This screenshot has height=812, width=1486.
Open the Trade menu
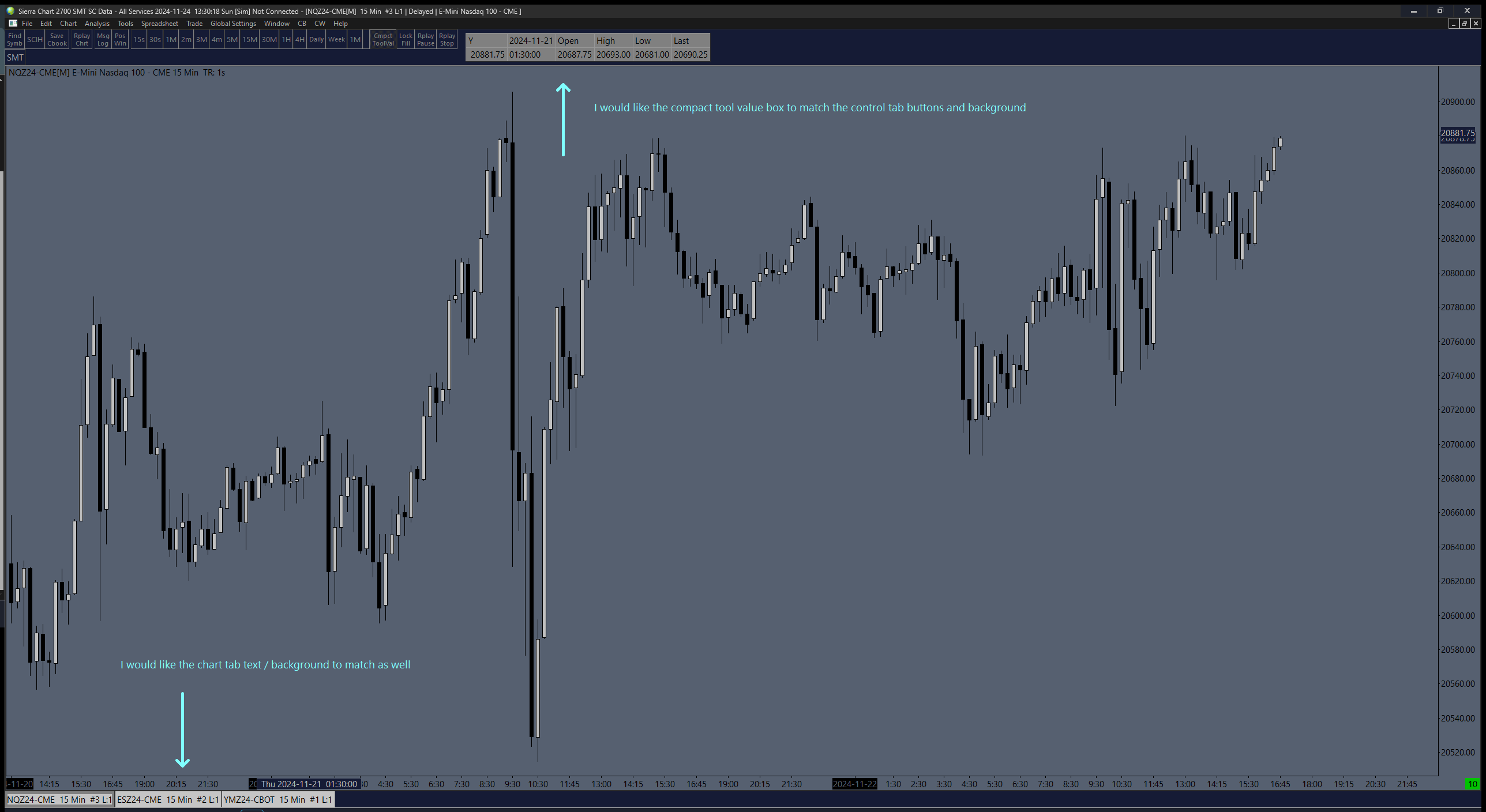194,24
